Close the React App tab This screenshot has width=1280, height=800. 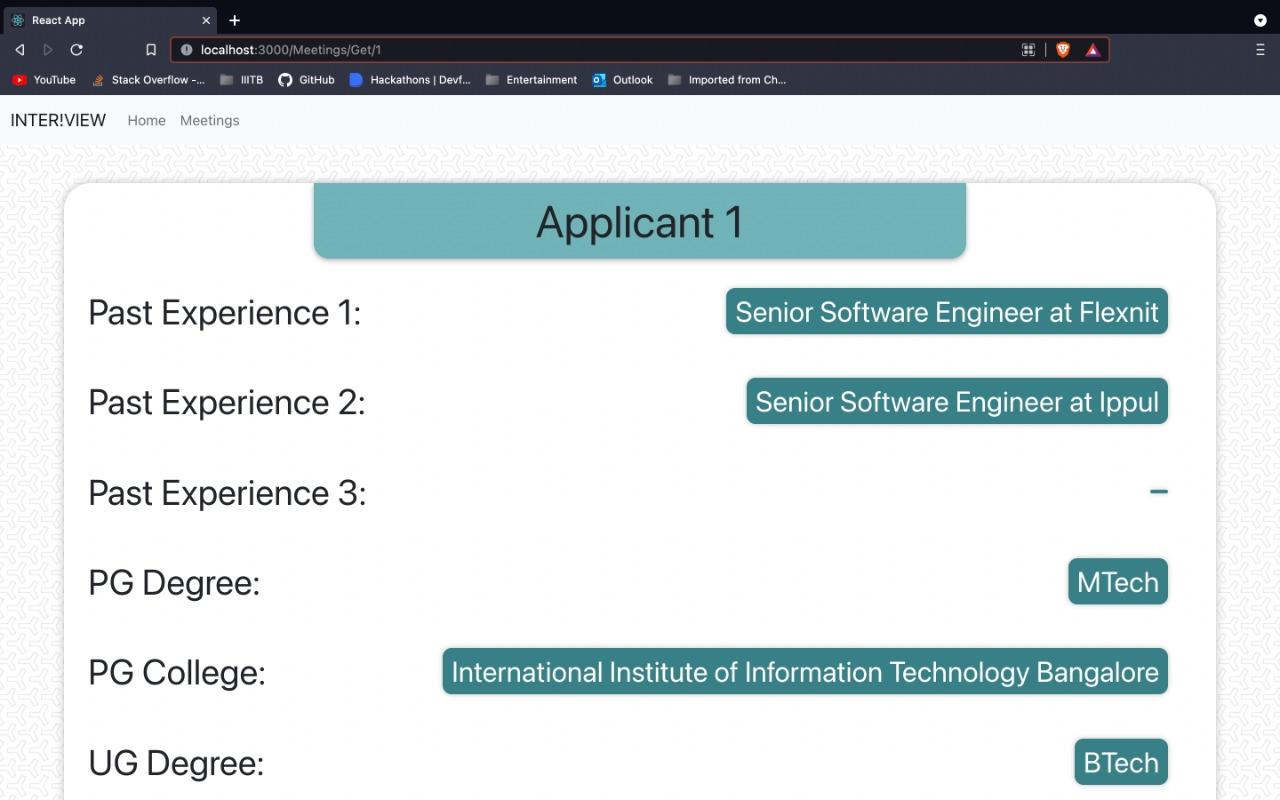(x=207, y=20)
